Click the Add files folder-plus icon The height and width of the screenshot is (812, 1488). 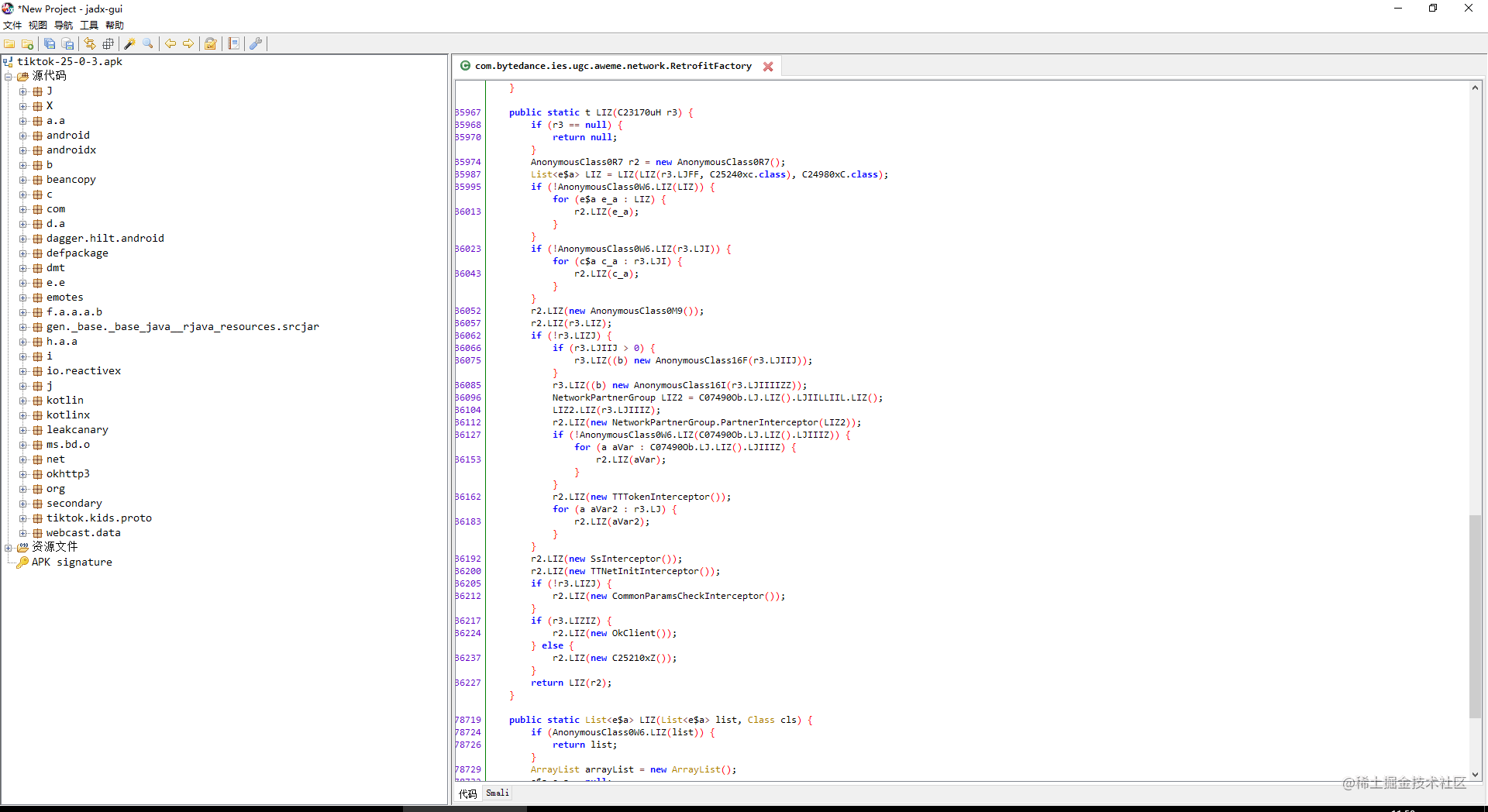click(28, 44)
